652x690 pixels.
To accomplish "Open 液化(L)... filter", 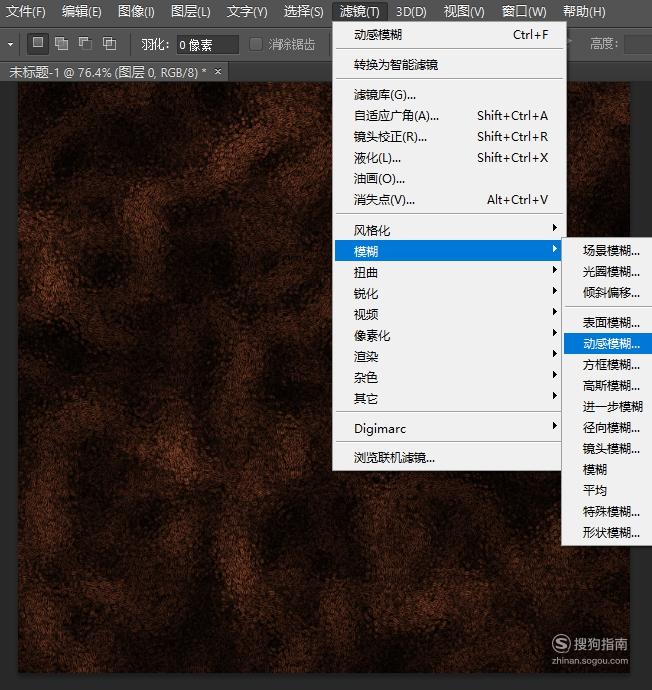I will tap(450, 158).
